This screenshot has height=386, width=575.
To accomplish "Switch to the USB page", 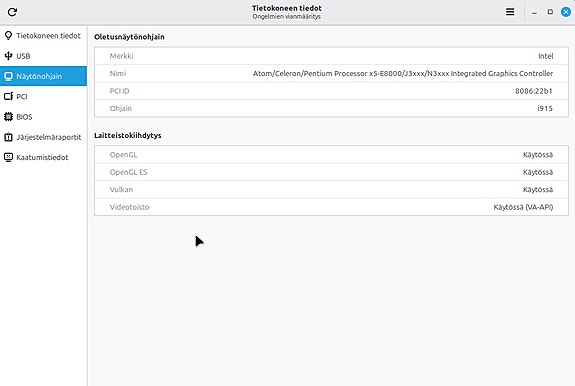I will [43, 56].
